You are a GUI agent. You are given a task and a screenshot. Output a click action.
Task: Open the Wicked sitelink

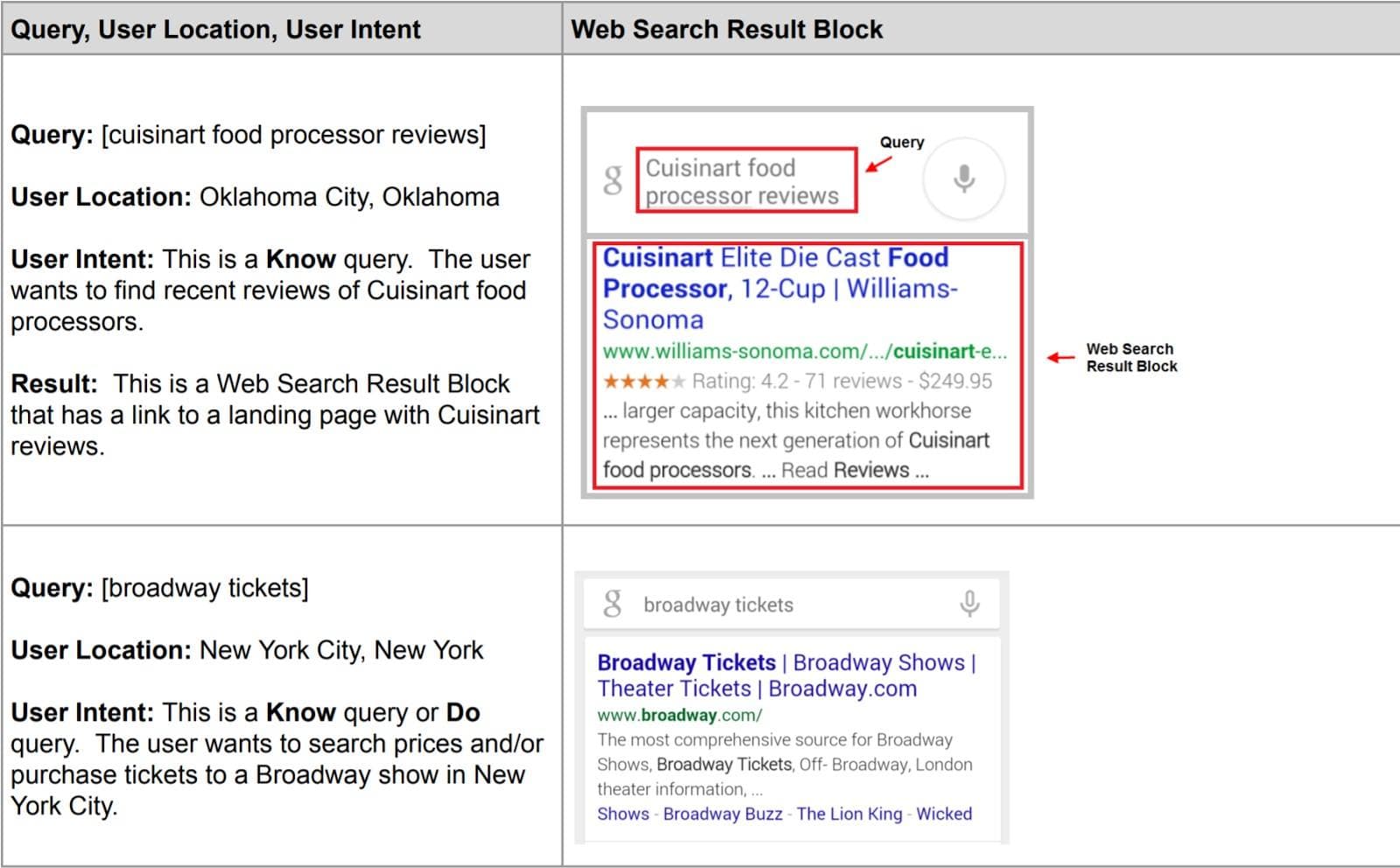(x=944, y=814)
